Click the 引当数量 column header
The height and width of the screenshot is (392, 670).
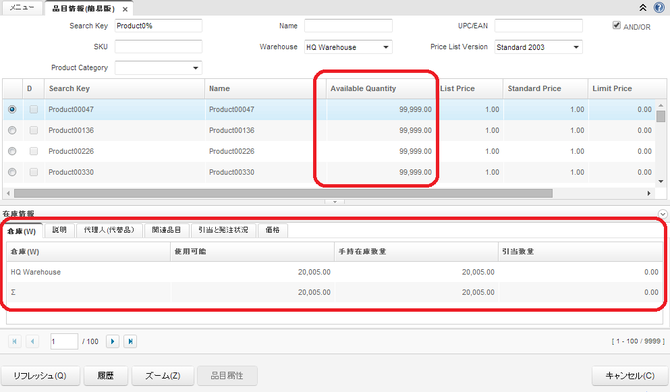581,251
